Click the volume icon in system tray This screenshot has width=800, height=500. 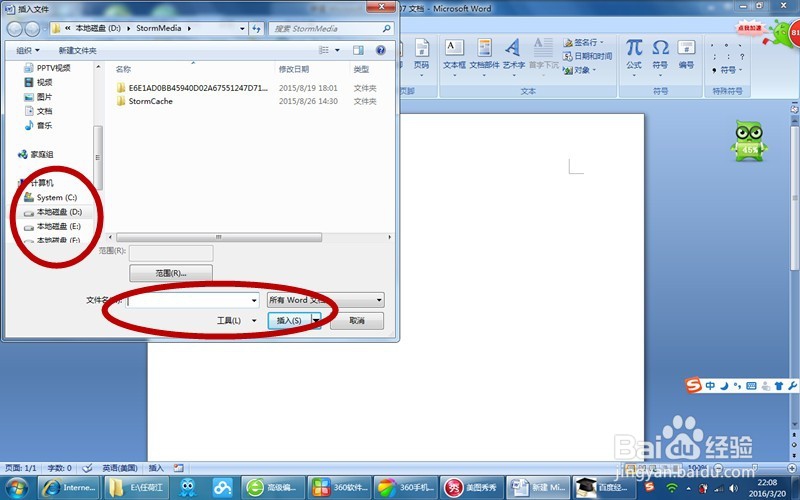pyautogui.click(x=734, y=488)
